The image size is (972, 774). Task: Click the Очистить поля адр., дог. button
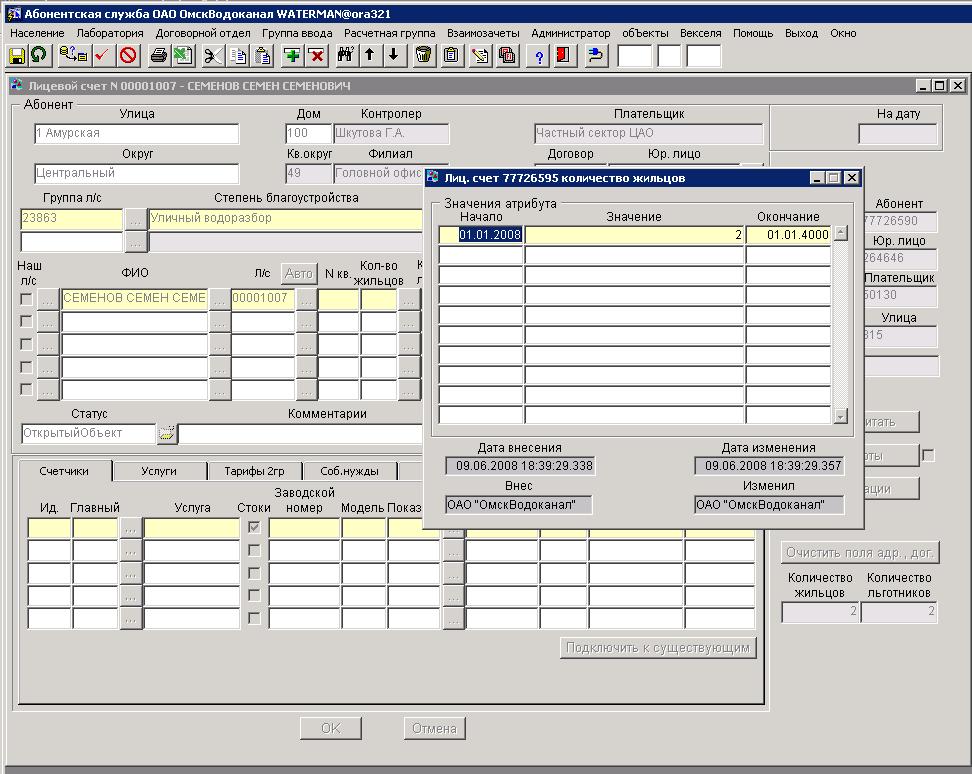860,552
